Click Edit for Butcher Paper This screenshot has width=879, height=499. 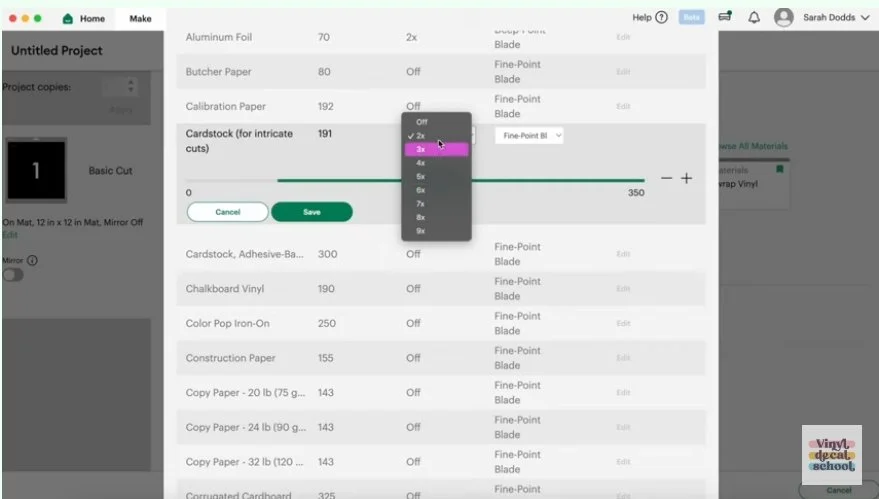pyautogui.click(x=623, y=72)
